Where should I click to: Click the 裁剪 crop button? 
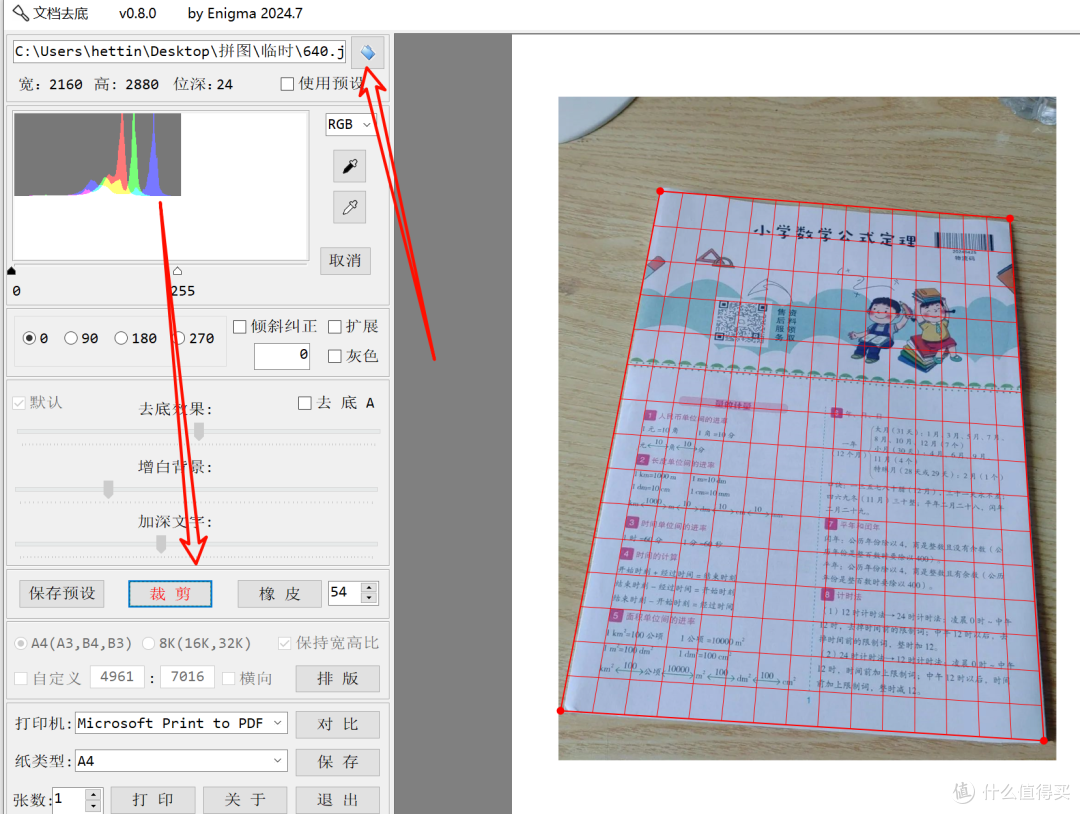[x=170, y=594]
